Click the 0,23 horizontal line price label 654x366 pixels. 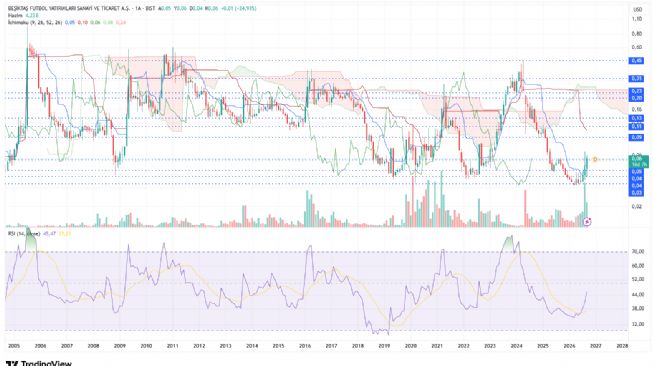pos(636,91)
